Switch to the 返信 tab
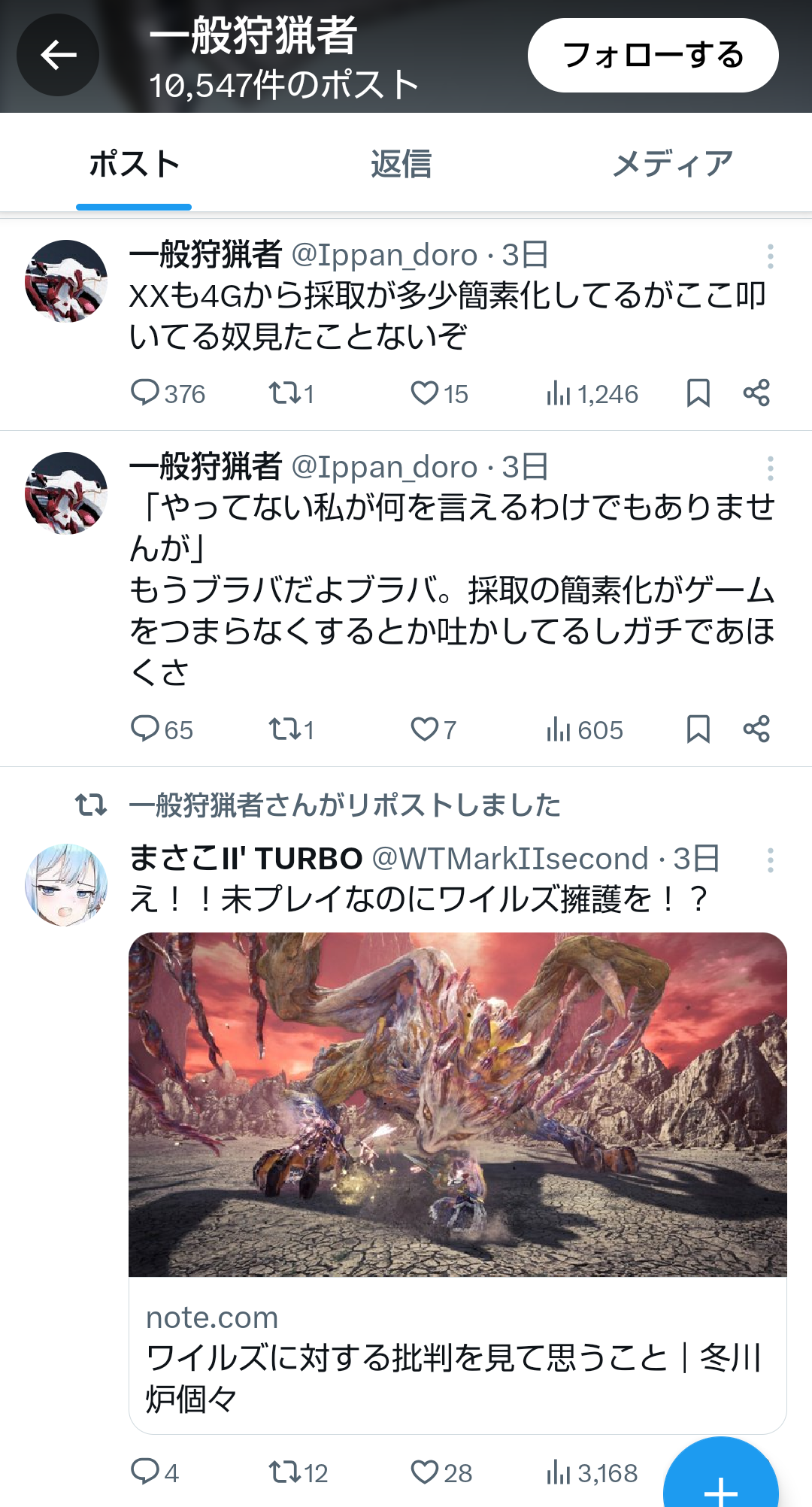Viewport: 812px width, 1507px height. coord(401,164)
